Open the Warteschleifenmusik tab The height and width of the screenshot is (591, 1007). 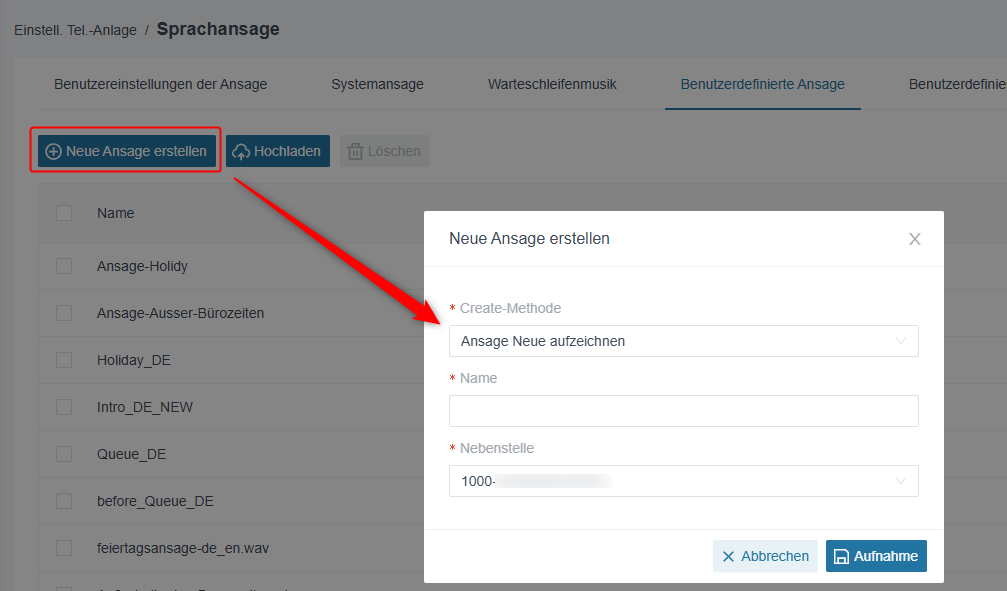[552, 84]
